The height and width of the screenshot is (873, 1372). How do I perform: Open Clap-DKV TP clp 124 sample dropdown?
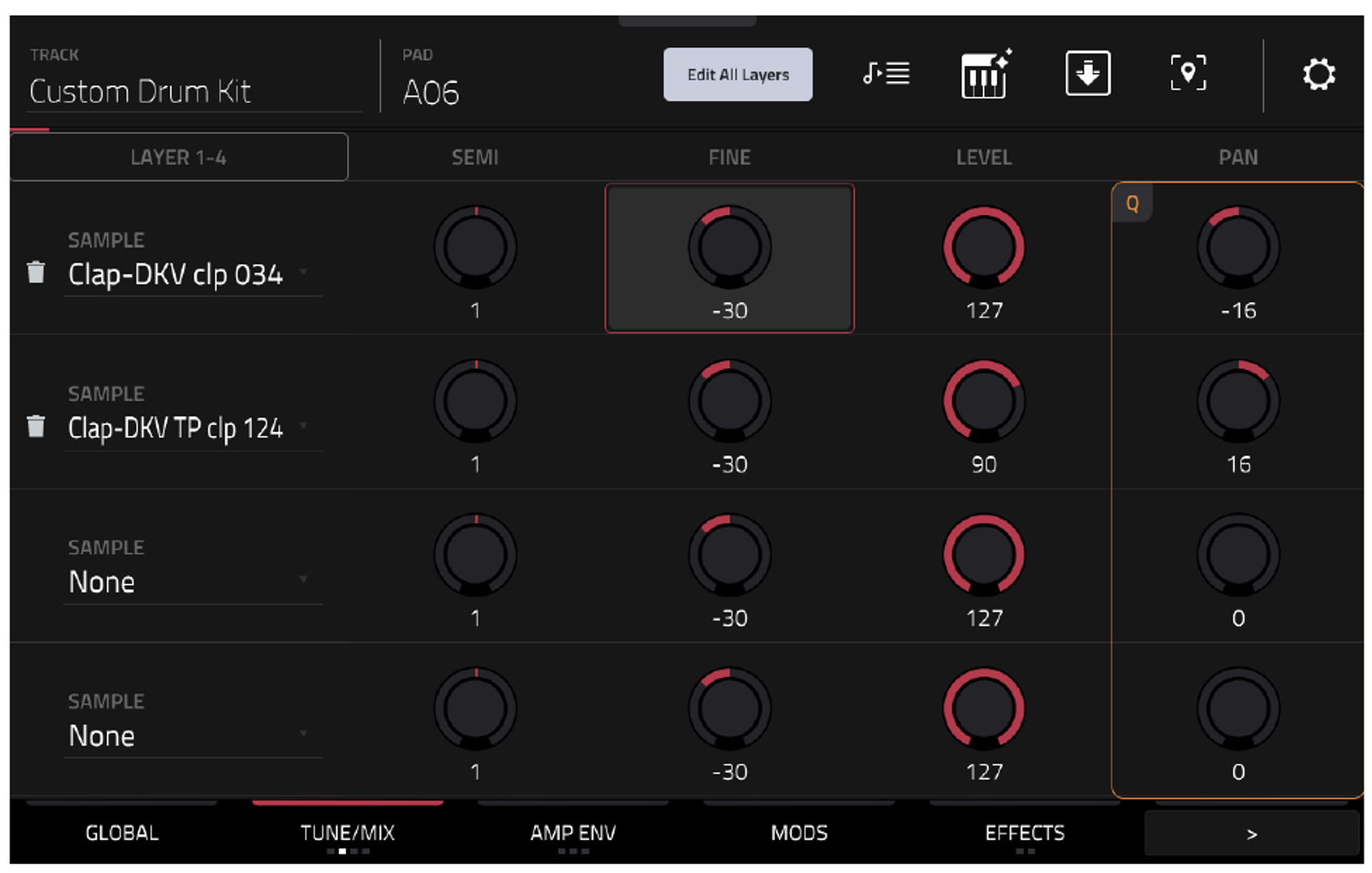193,428
